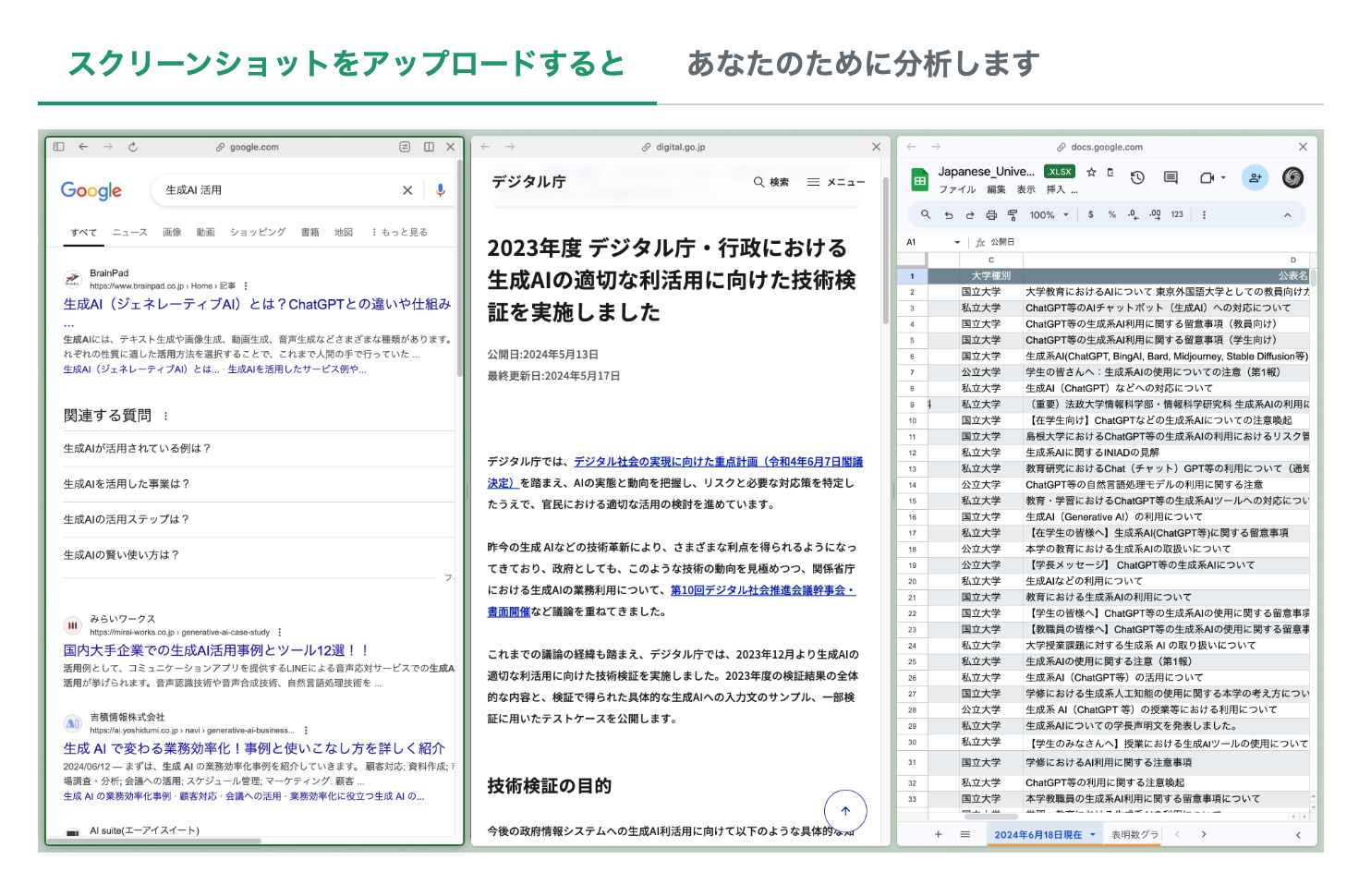
Task: Open the meeting camera dropdown arrow
Action: pos(1223,177)
